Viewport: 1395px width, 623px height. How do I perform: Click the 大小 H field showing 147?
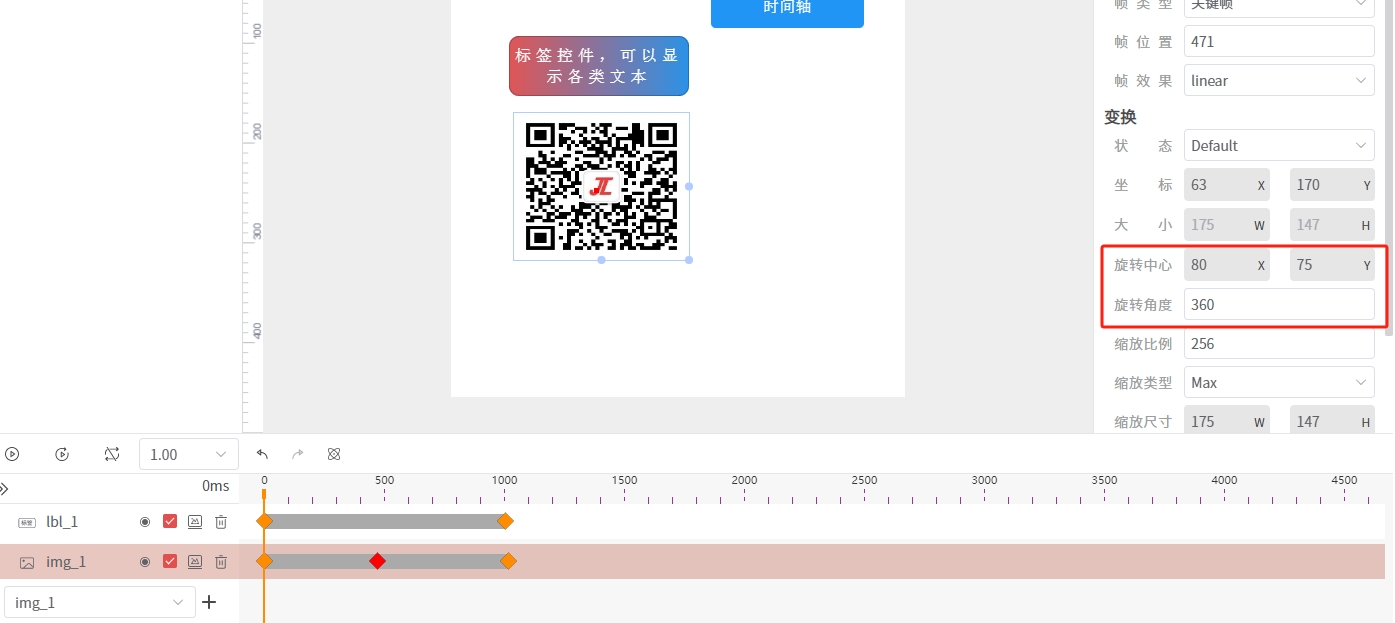click(1332, 225)
